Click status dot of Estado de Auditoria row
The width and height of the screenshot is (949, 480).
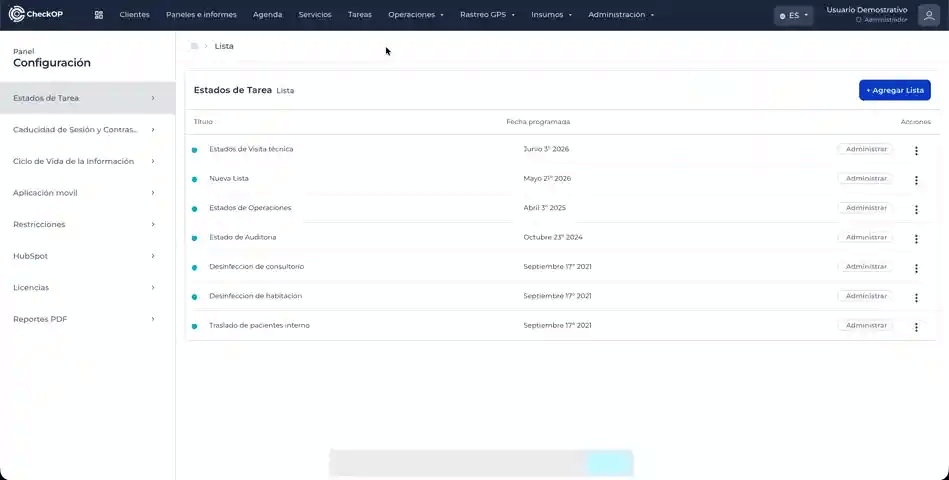[194, 238]
